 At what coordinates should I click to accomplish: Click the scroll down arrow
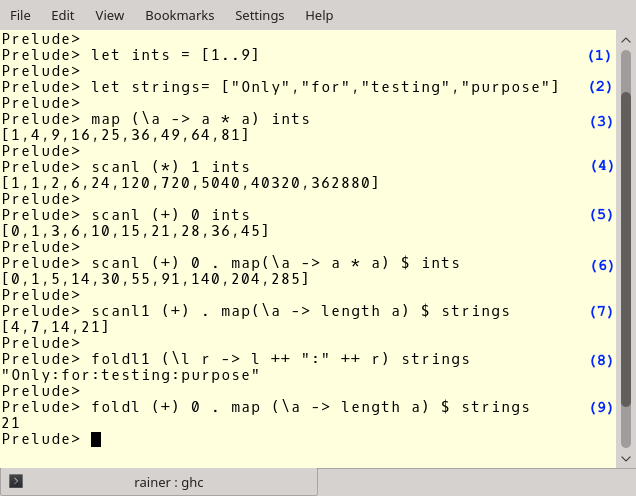tap(626, 459)
